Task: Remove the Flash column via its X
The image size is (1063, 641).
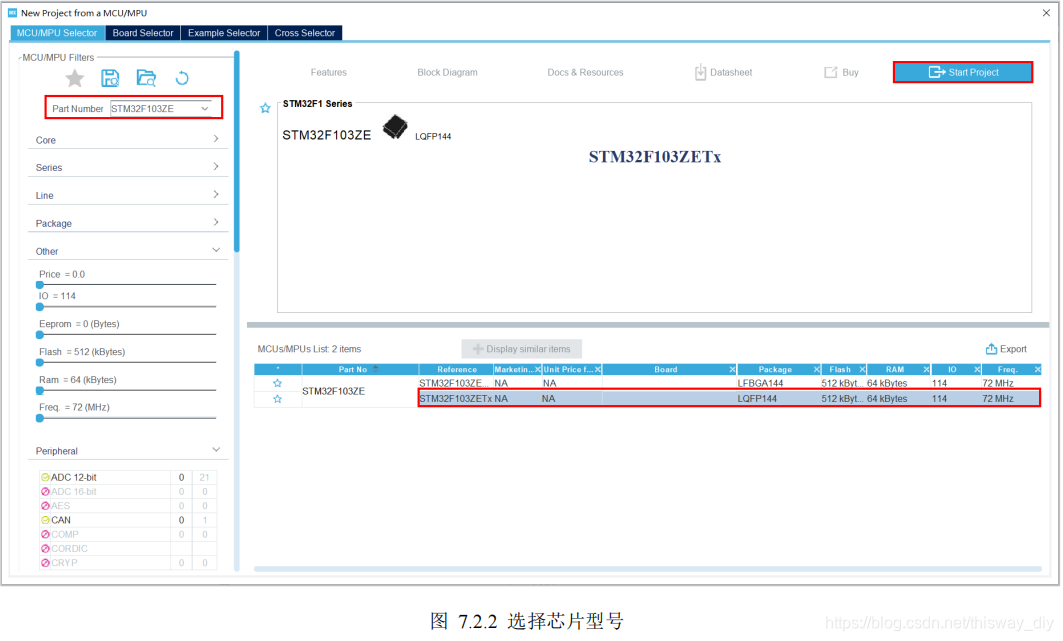Action: (862, 369)
